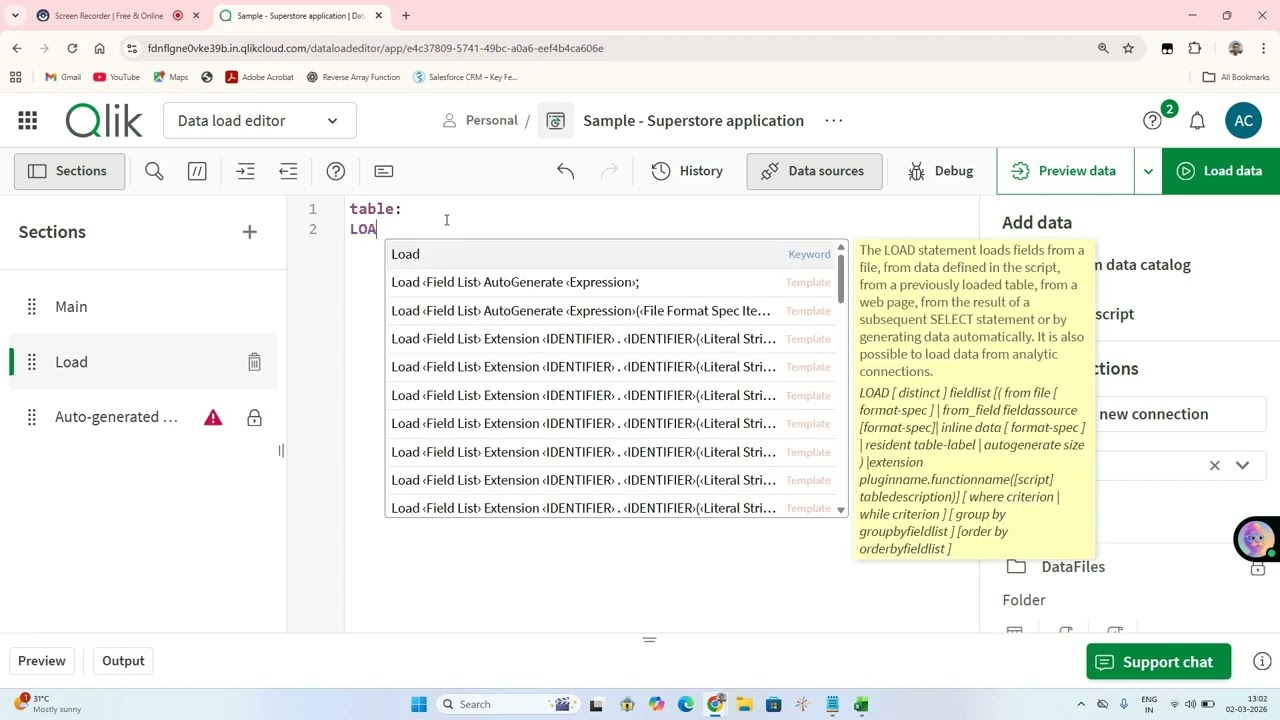Screen dimensions: 1280x720
Task: Click the sections panel resize handle
Action: coord(281,451)
